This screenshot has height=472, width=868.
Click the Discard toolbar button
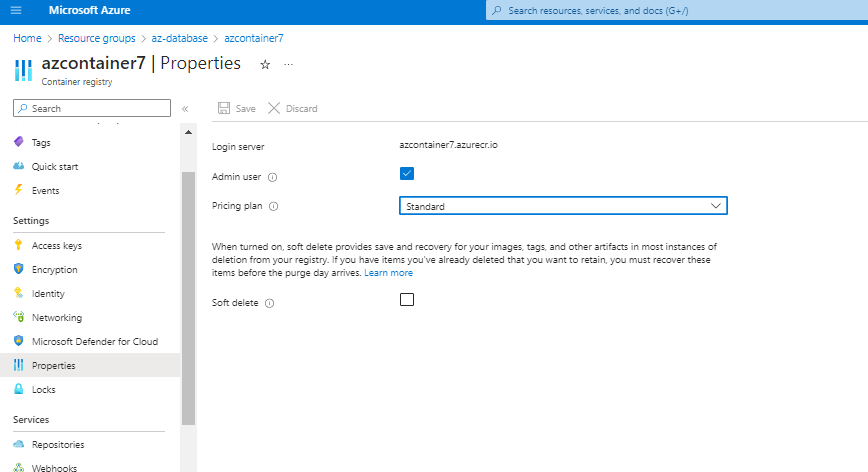pos(292,108)
